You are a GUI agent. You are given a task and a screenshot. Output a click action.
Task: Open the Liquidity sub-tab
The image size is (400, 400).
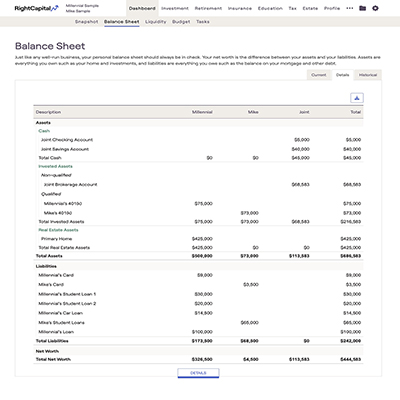(156, 22)
